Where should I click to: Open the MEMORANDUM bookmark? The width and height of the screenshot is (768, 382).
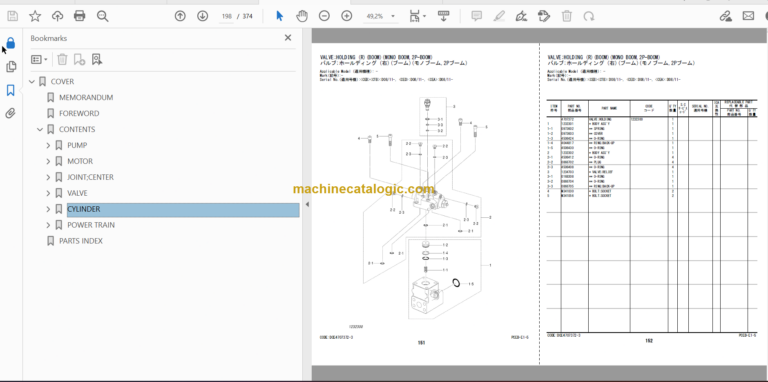[86, 97]
